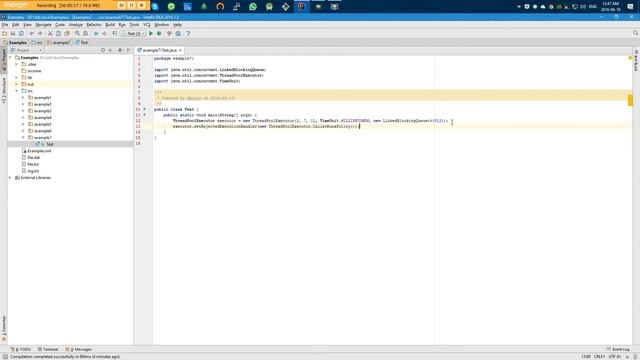
Task: Click the Examples breadcrumb in navigation bar
Action: click(x=15, y=42)
